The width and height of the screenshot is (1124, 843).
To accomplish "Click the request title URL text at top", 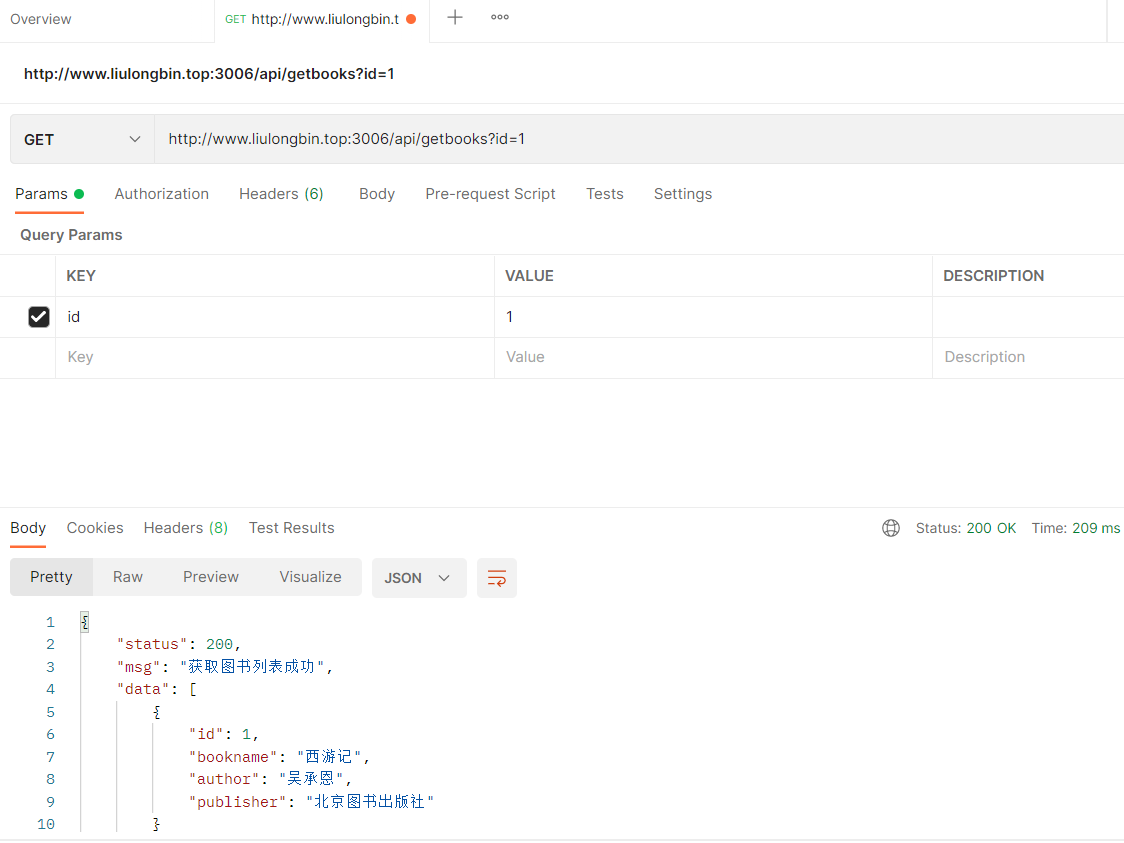I will point(209,74).
